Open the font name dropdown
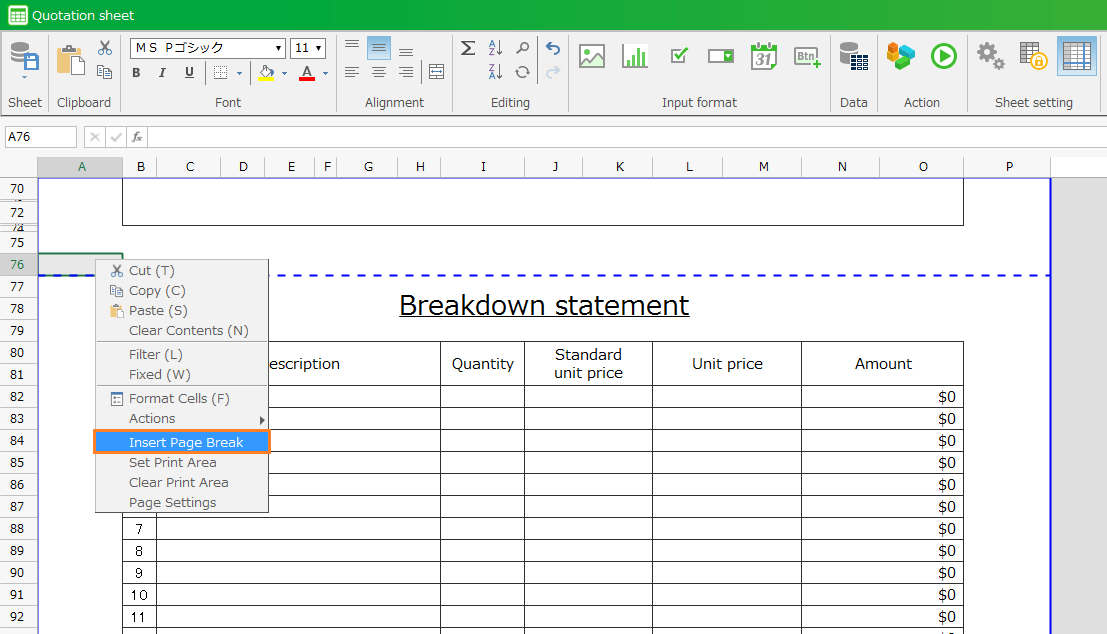 pyautogui.click(x=279, y=48)
